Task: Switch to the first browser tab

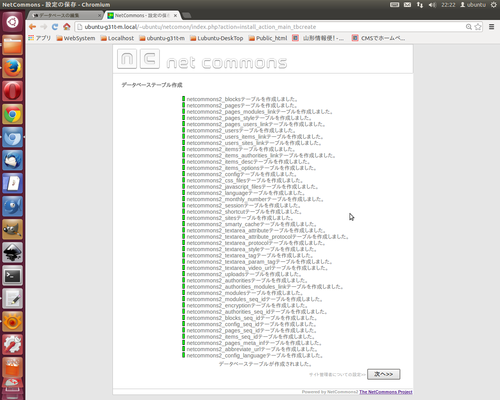Action: 65,15
